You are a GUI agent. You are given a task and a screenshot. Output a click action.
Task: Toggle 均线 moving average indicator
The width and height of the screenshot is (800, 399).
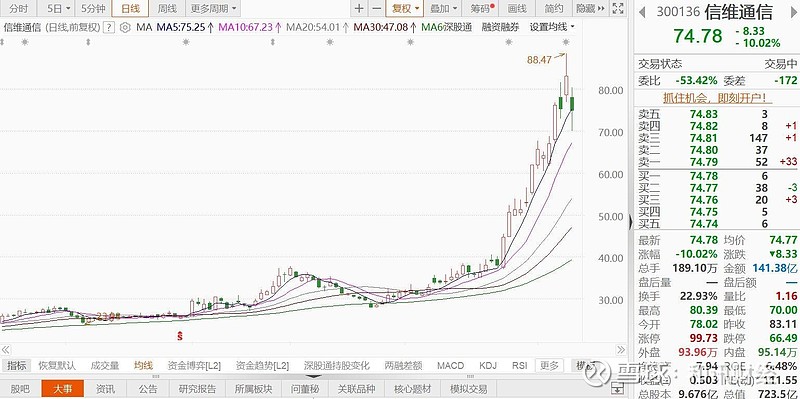(143, 365)
